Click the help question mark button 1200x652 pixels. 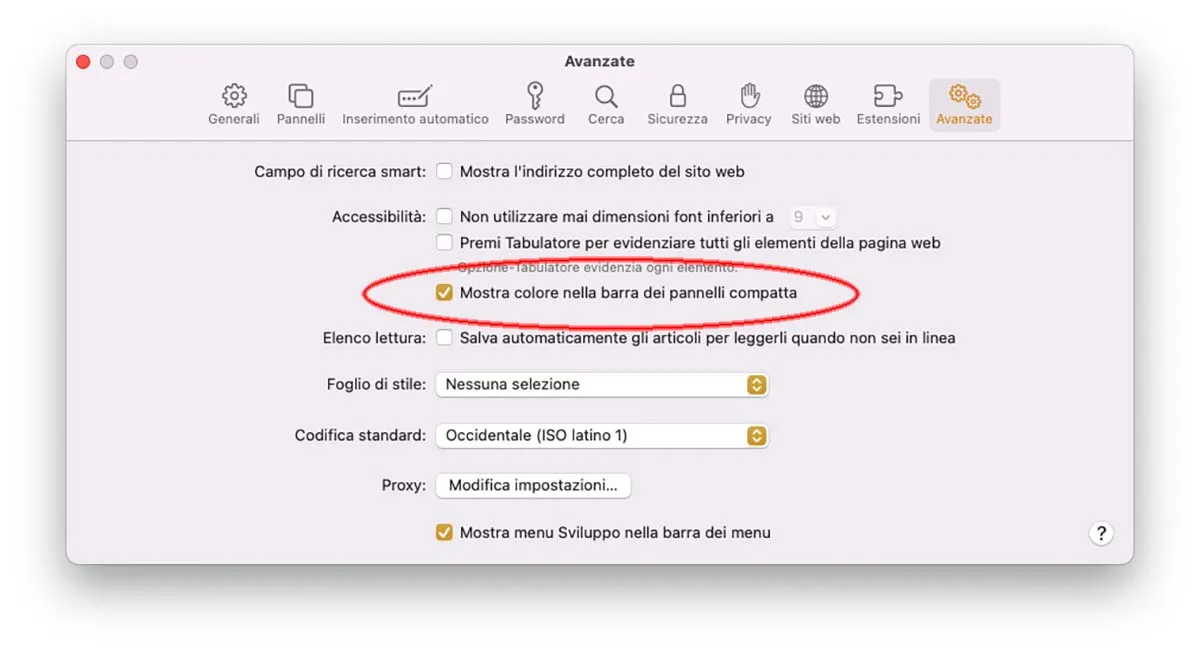[x=1100, y=533]
